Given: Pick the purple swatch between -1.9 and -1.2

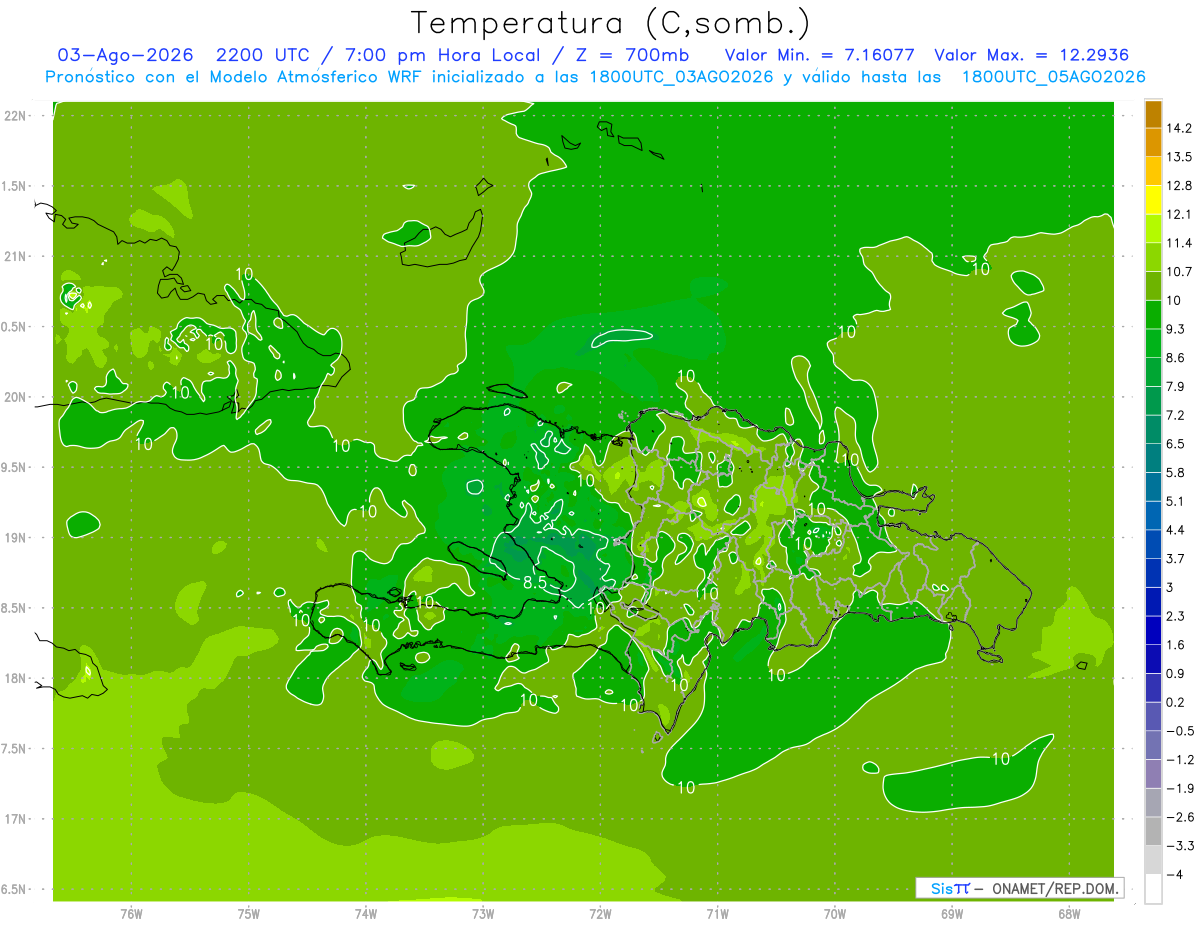Looking at the screenshot, I should click(1153, 774).
